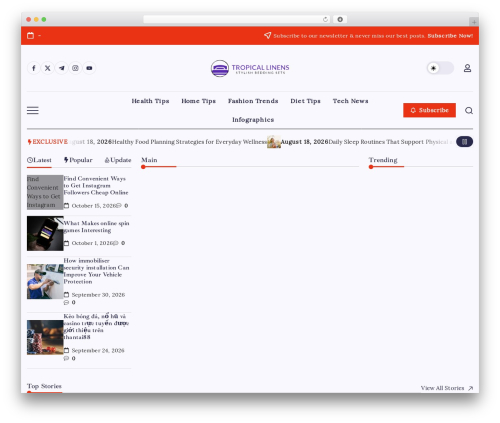Click the Top Stories heading
Image resolution: width=500 pixels, height=423 pixels.
(x=44, y=386)
